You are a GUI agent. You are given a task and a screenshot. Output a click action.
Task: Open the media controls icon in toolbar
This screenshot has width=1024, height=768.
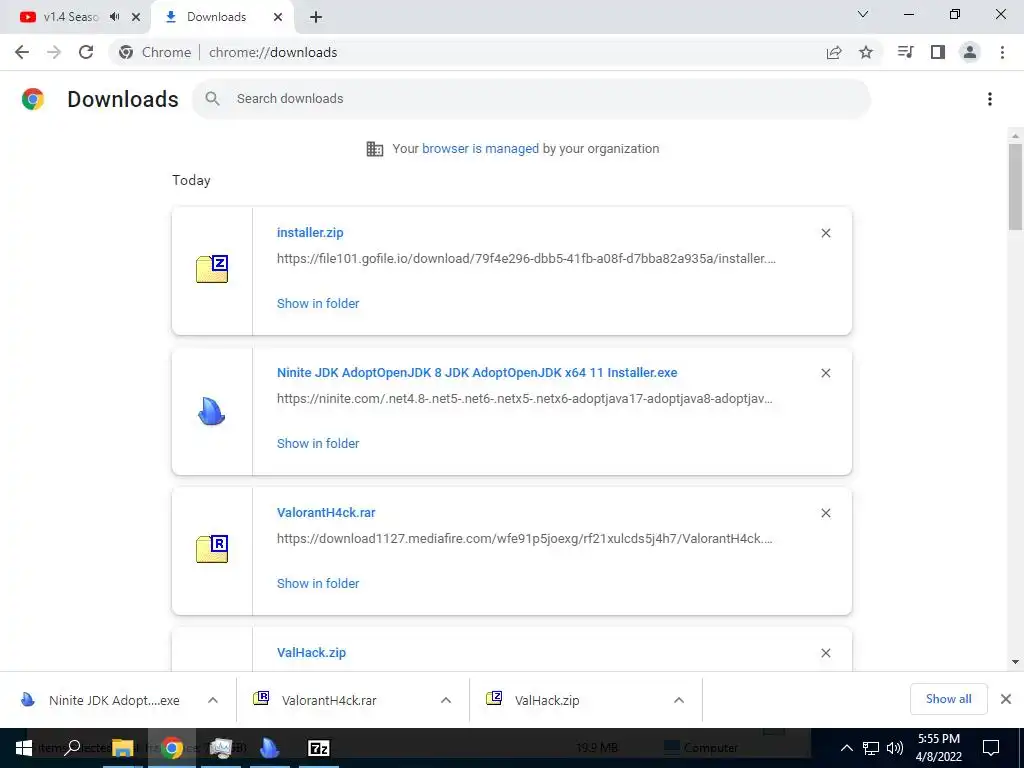[905, 52]
